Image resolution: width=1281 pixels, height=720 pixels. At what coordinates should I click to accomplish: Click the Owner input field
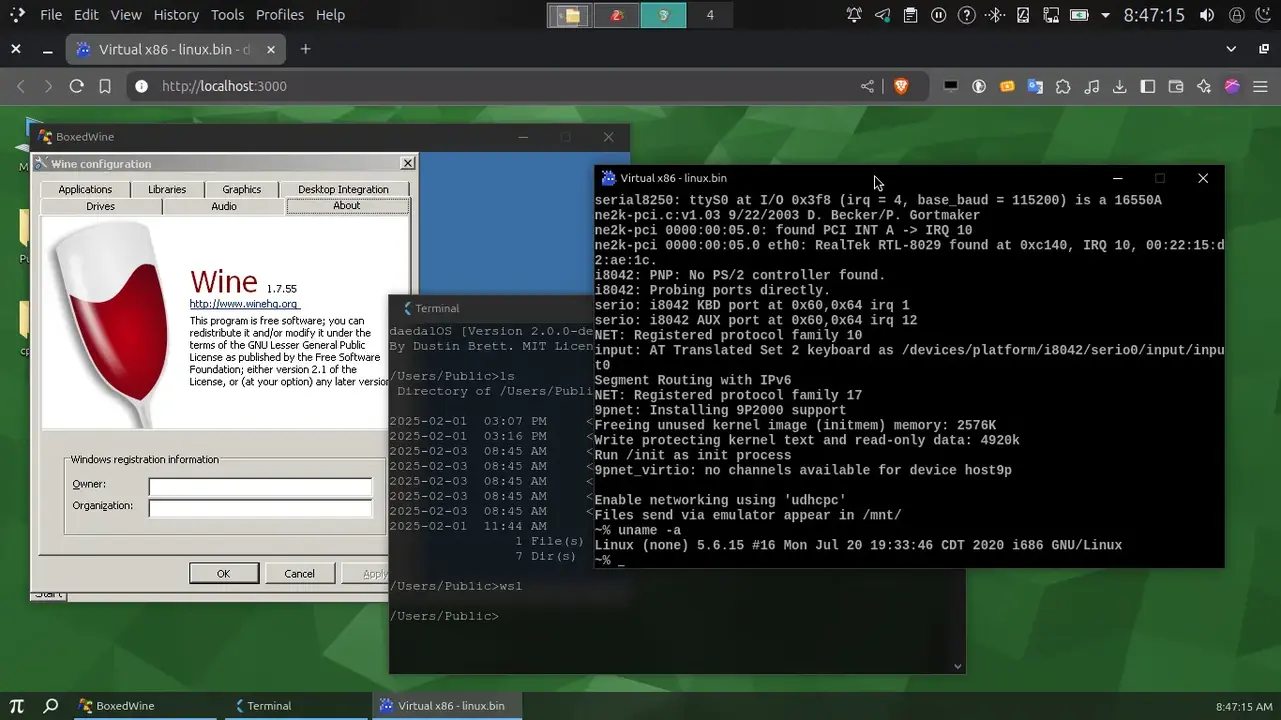point(260,487)
